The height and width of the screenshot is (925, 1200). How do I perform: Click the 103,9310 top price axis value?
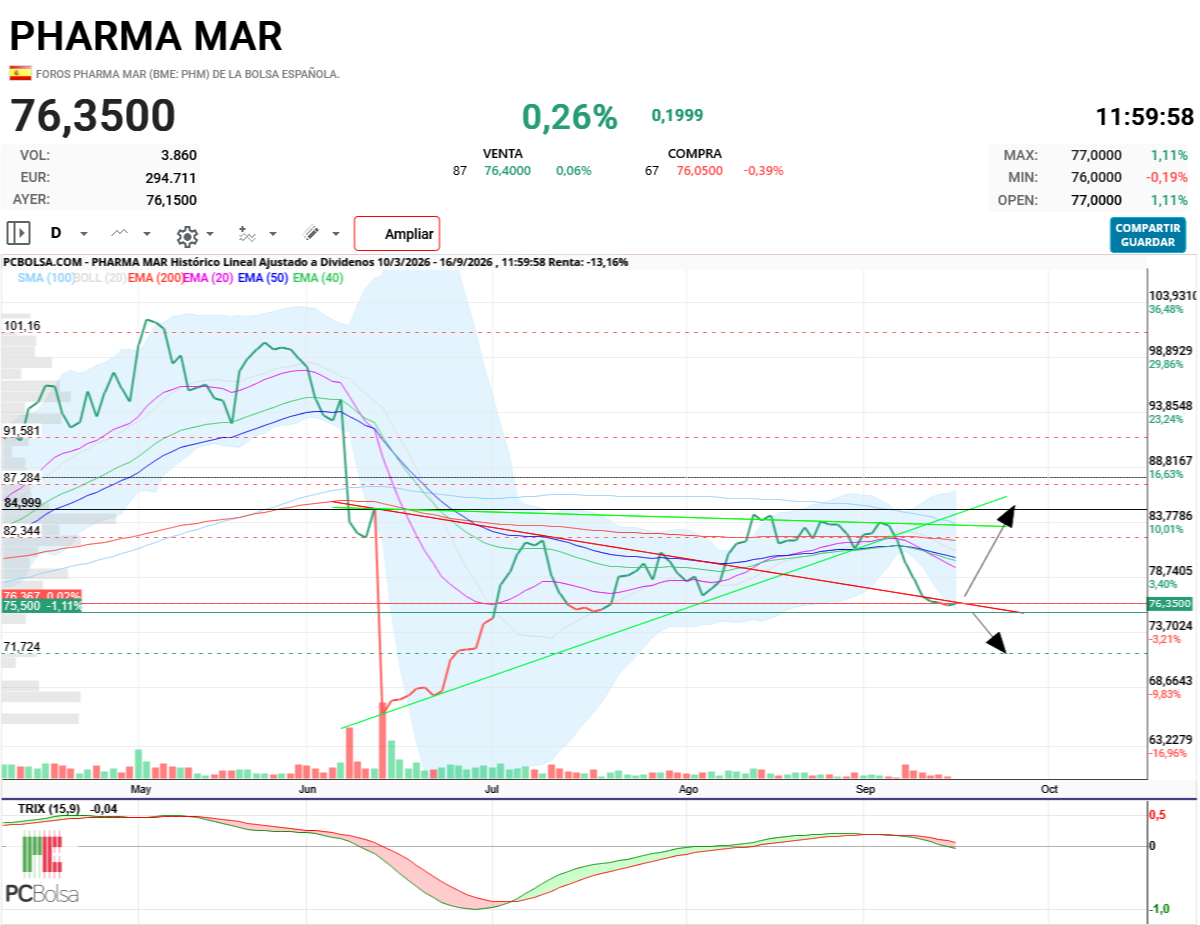click(x=1174, y=296)
